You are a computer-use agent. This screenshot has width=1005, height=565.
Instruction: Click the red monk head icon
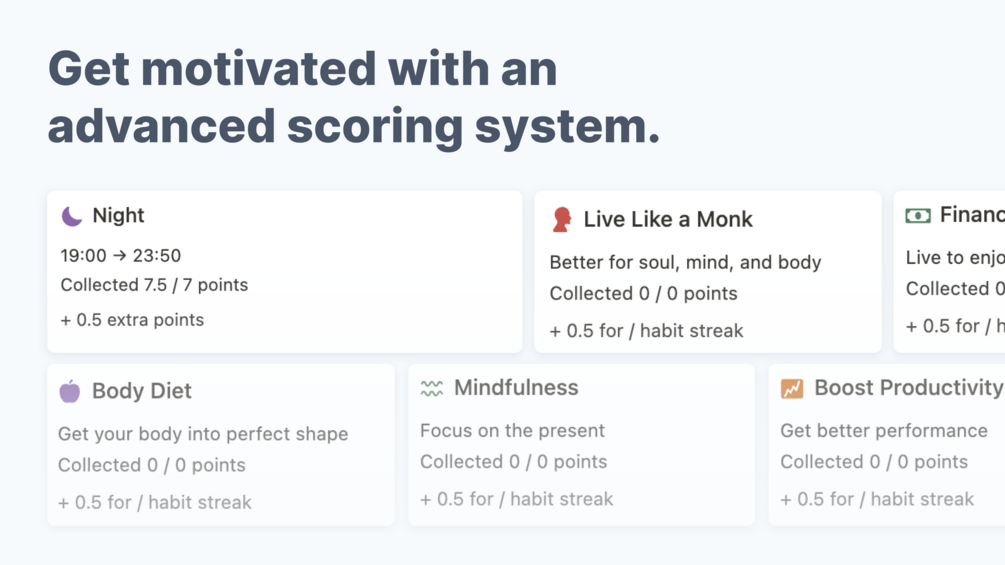561,220
